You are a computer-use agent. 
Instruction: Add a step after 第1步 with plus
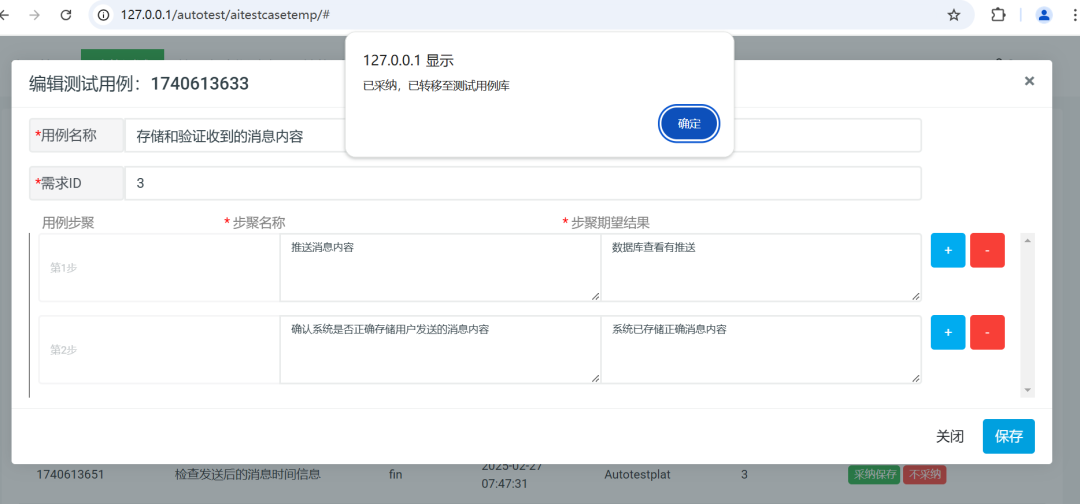coord(948,250)
